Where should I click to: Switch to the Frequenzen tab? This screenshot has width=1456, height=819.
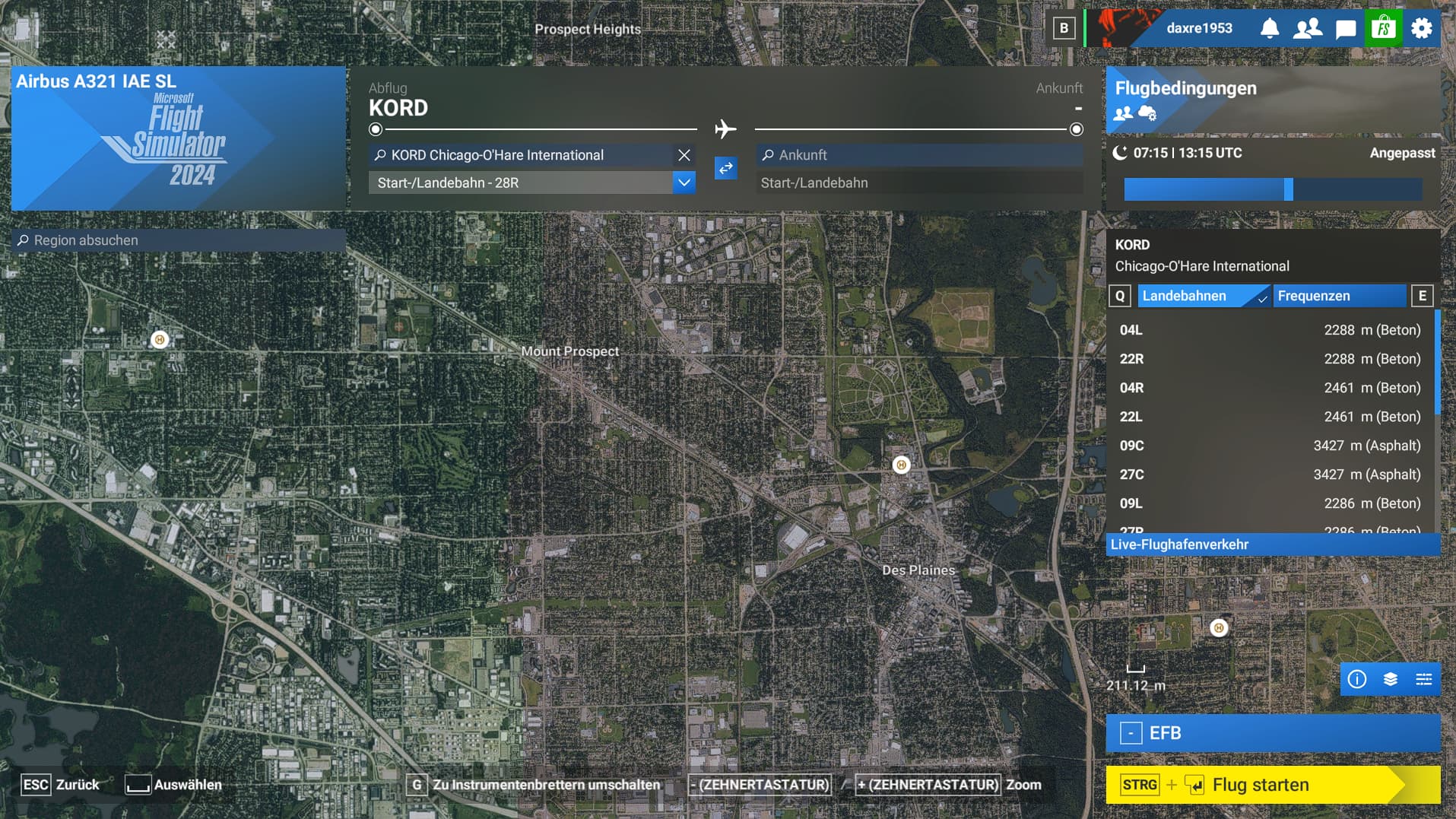[x=1340, y=296]
